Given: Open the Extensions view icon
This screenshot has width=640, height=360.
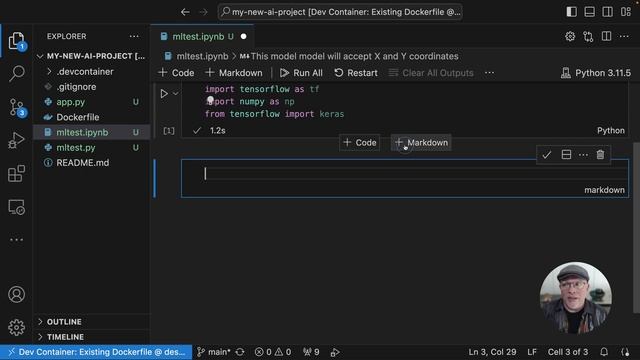Looking at the screenshot, I should pos(16,173).
